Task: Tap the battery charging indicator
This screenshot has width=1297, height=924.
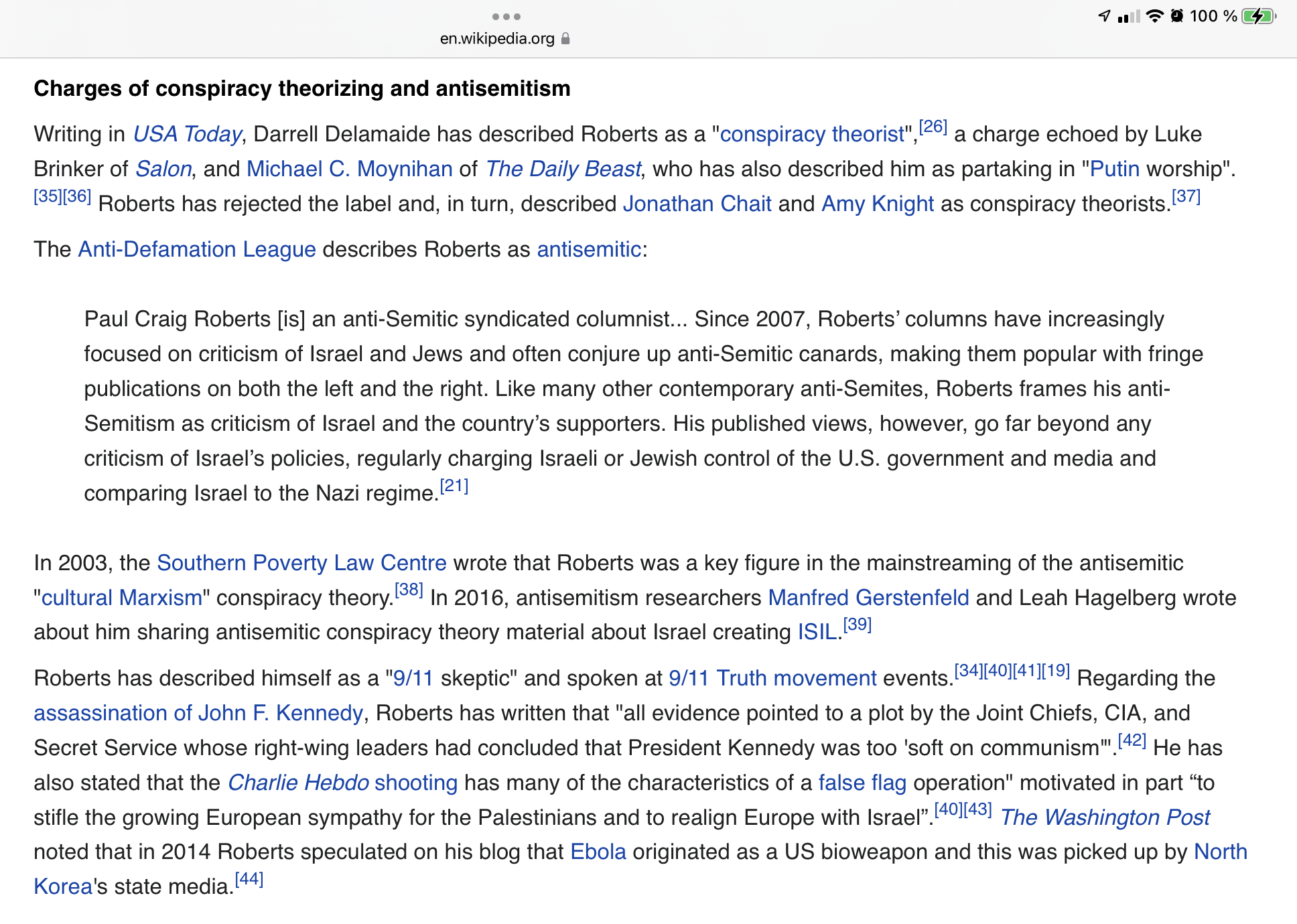Action: click(1259, 16)
